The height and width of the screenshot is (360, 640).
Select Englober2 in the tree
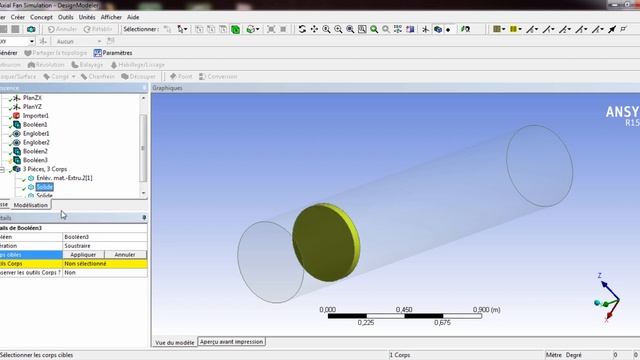[x=36, y=142]
